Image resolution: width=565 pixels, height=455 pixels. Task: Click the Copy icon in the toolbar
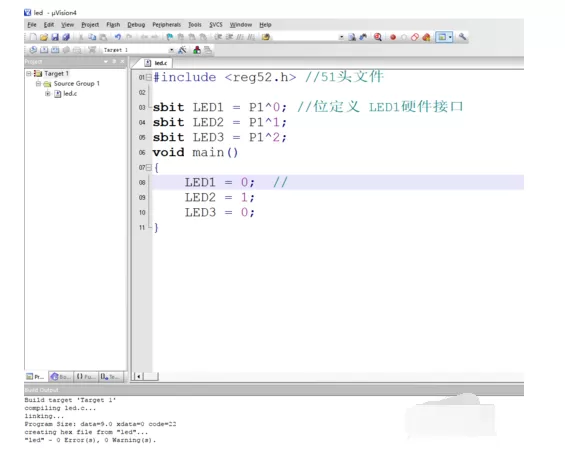(x=92, y=37)
